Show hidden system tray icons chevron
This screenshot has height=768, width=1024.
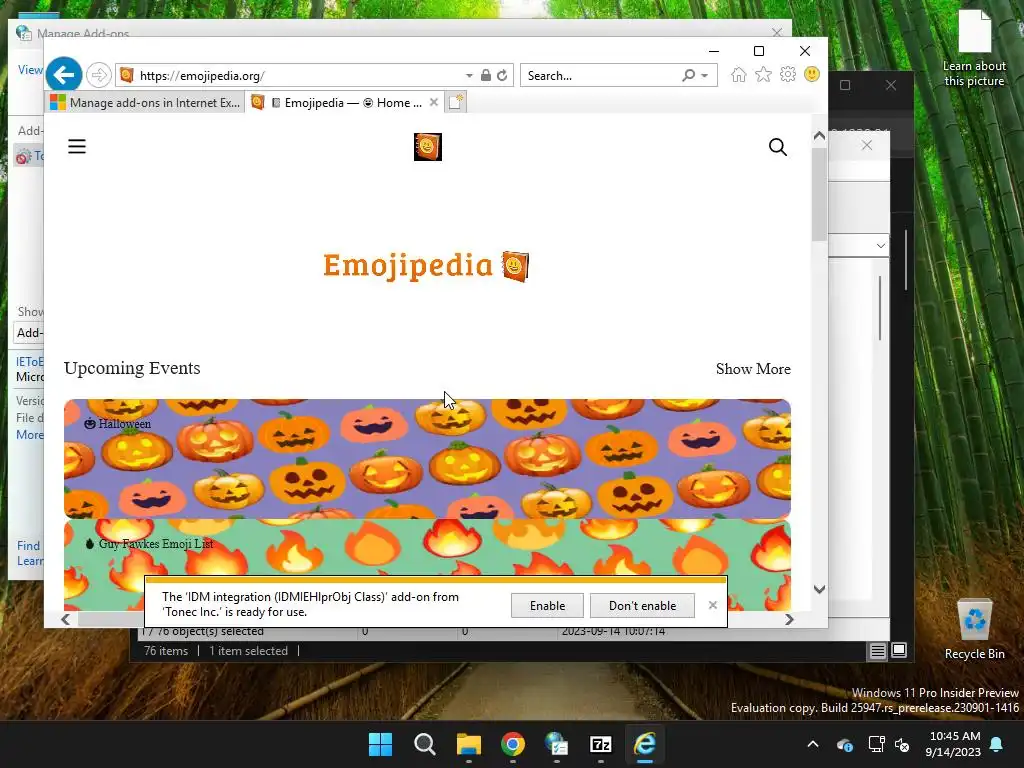pos(812,744)
